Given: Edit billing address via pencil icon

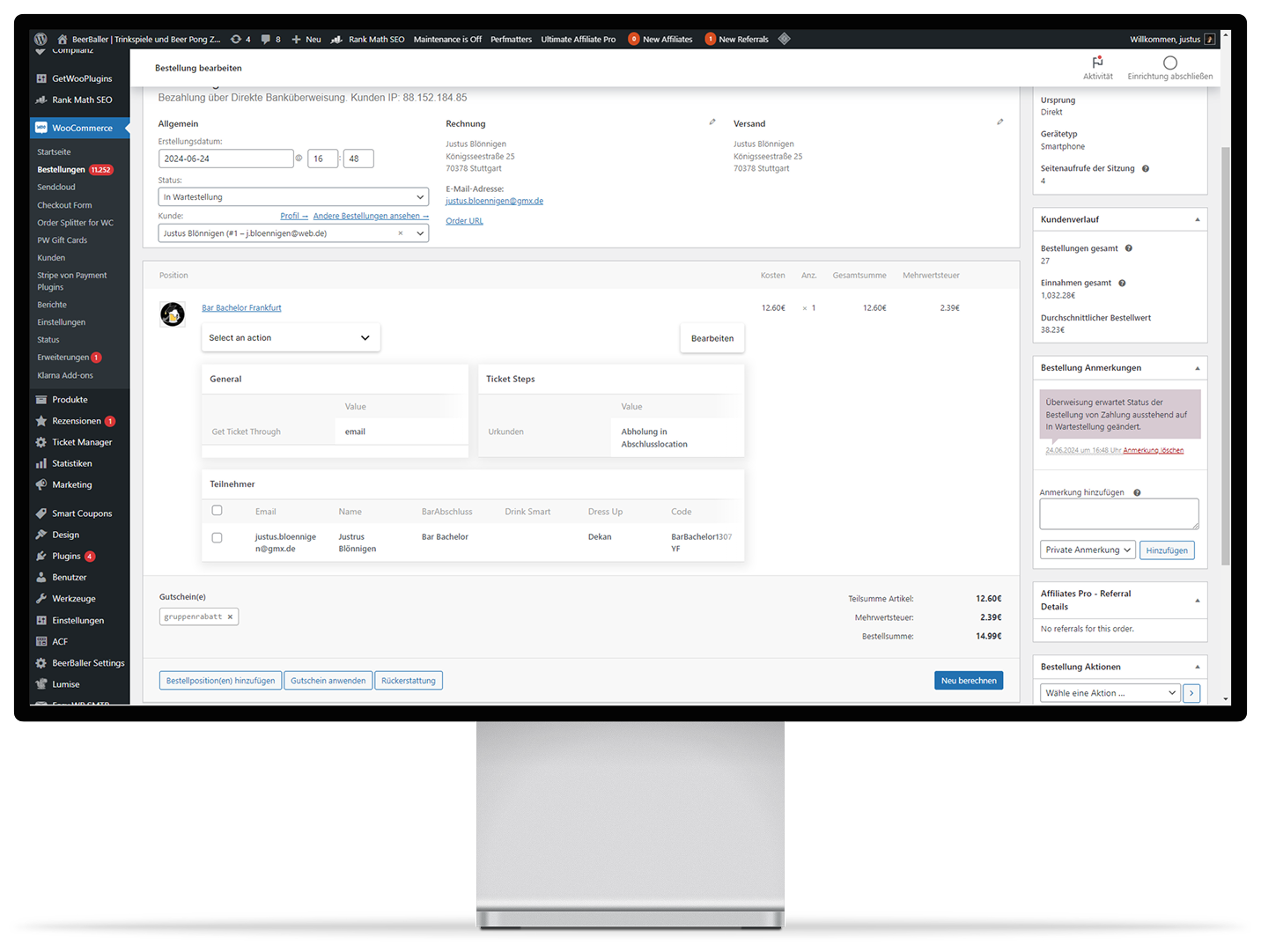Looking at the screenshot, I should pyautogui.click(x=712, y=122).
